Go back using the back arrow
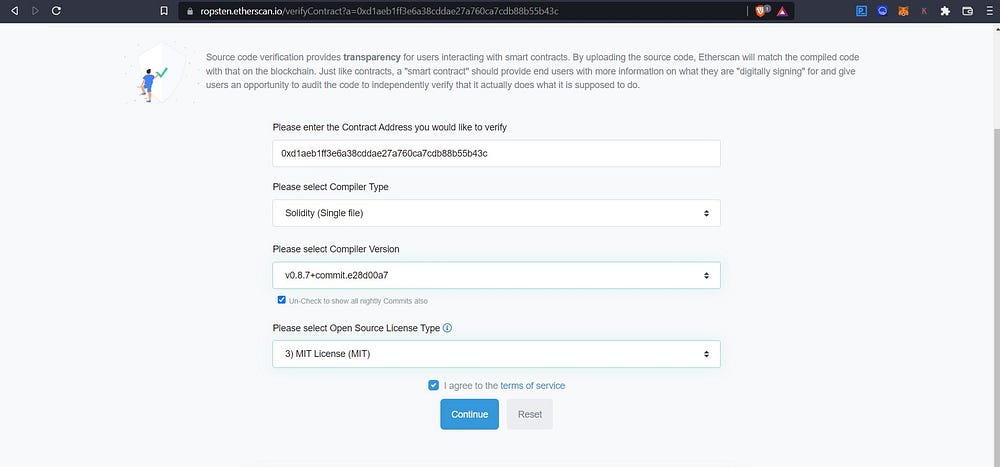Image resolution: width=1000 pixels, height=467 pixels. point(14,11)
